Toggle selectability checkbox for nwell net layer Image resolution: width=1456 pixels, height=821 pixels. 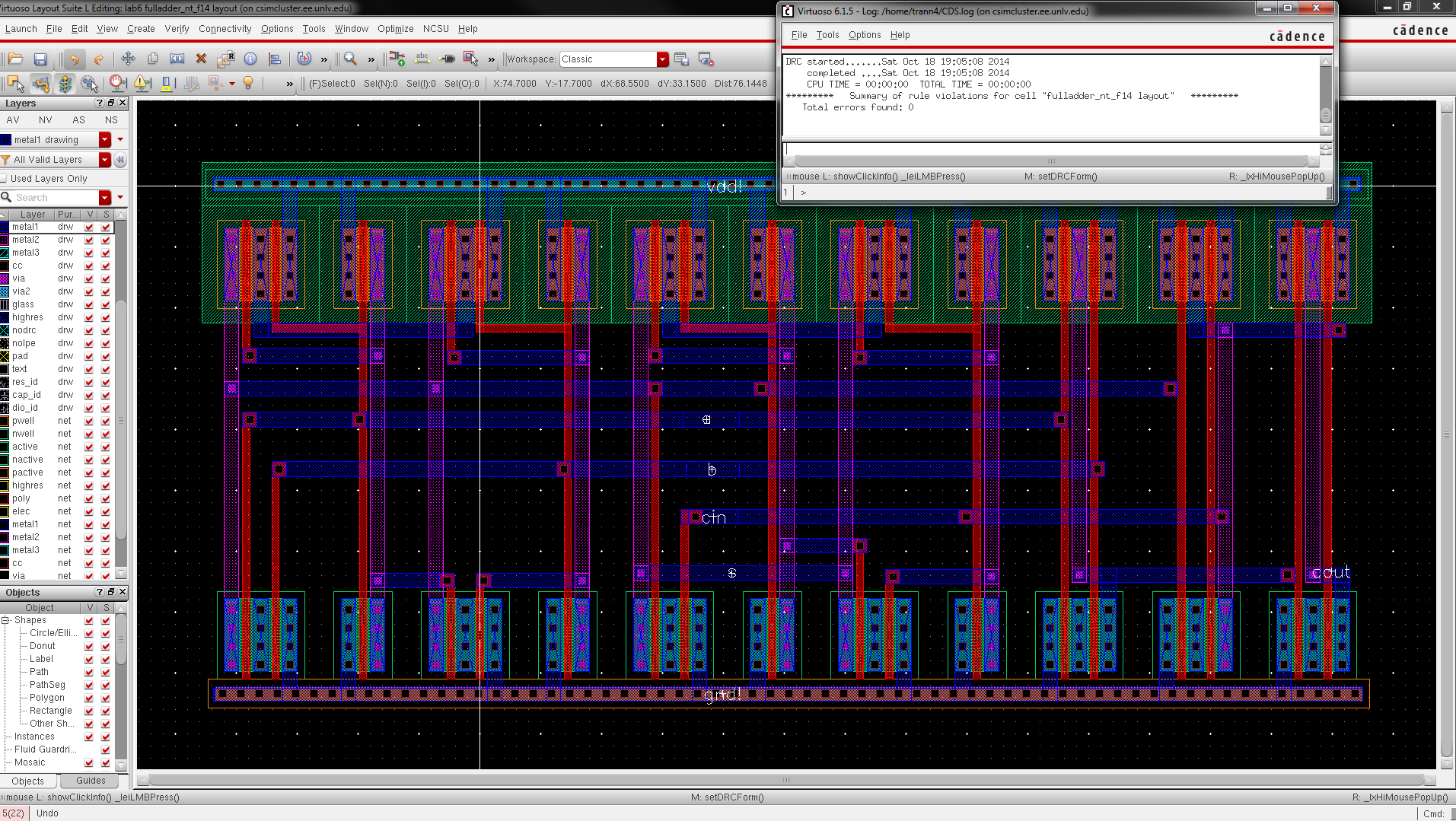[x=106, y=434]
